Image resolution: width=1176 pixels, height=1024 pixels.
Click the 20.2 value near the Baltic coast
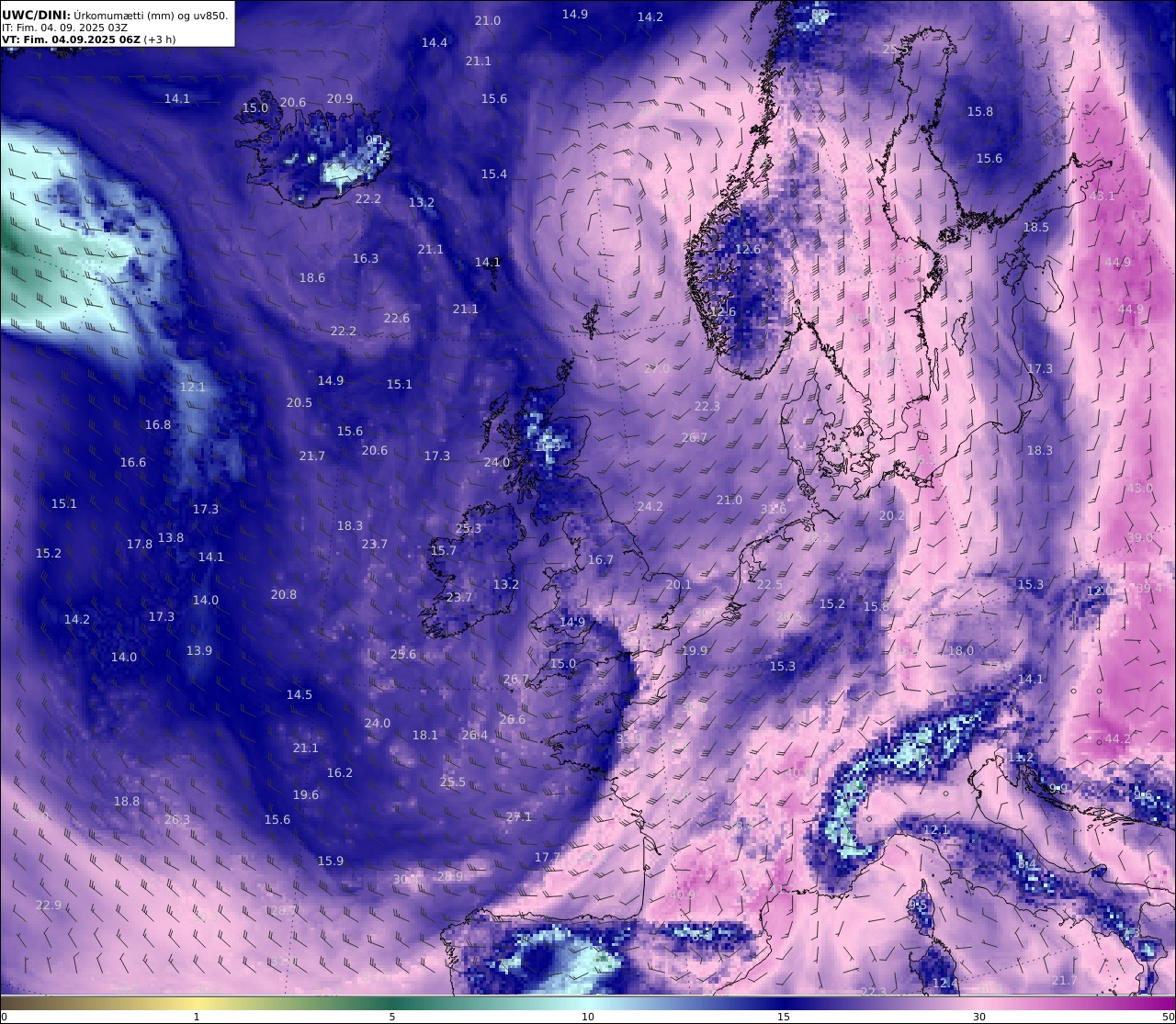[x=892, y=517]
